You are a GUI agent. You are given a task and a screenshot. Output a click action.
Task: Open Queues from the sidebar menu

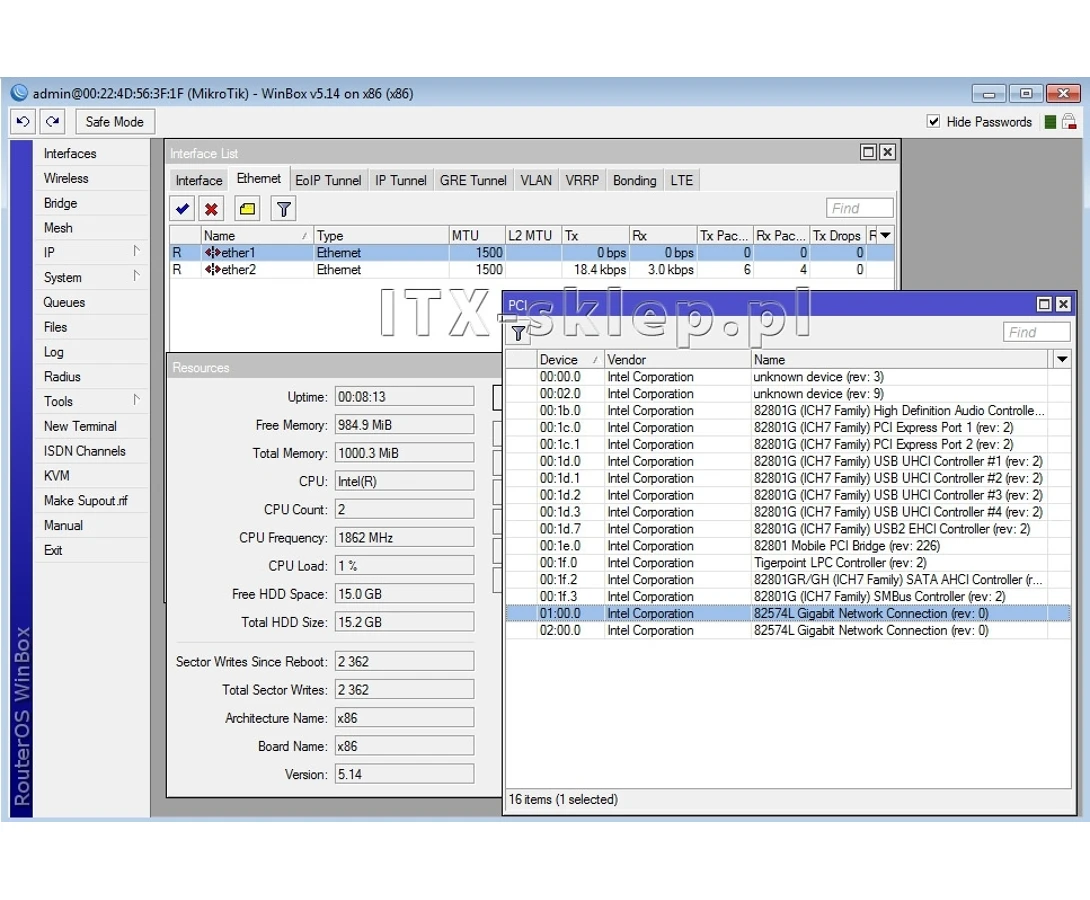91,302
